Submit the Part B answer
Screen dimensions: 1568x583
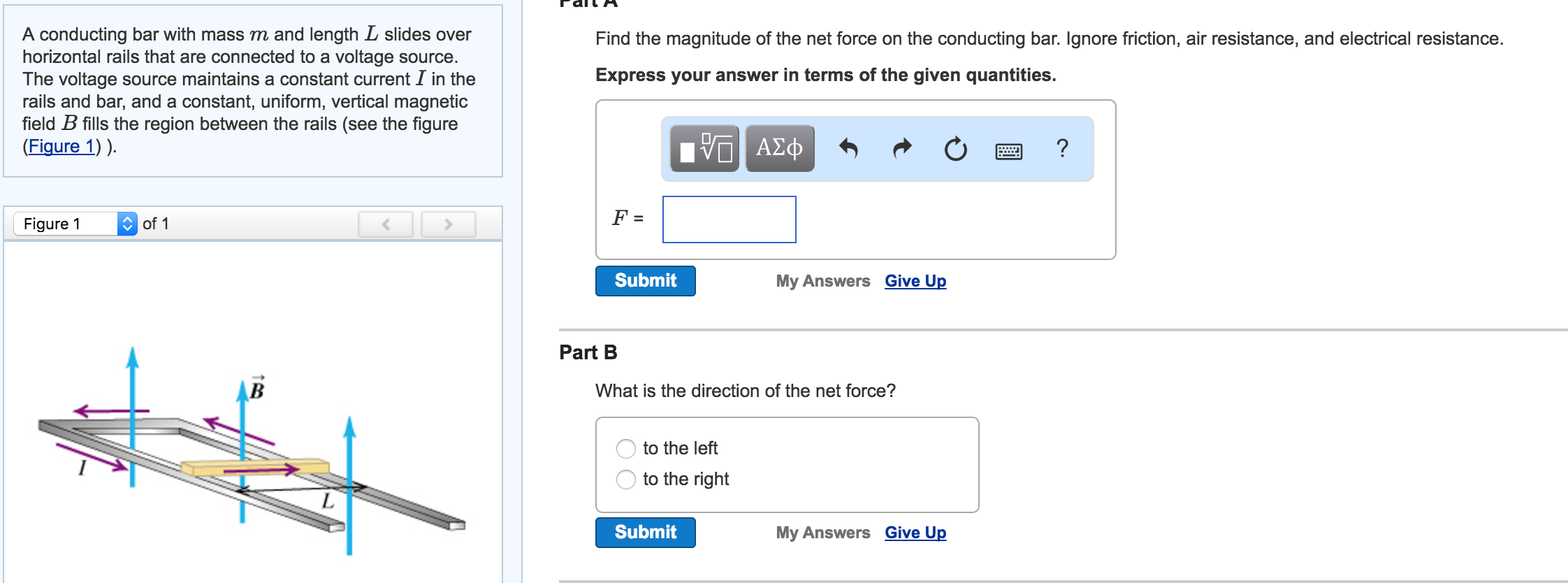pos(644,532)
